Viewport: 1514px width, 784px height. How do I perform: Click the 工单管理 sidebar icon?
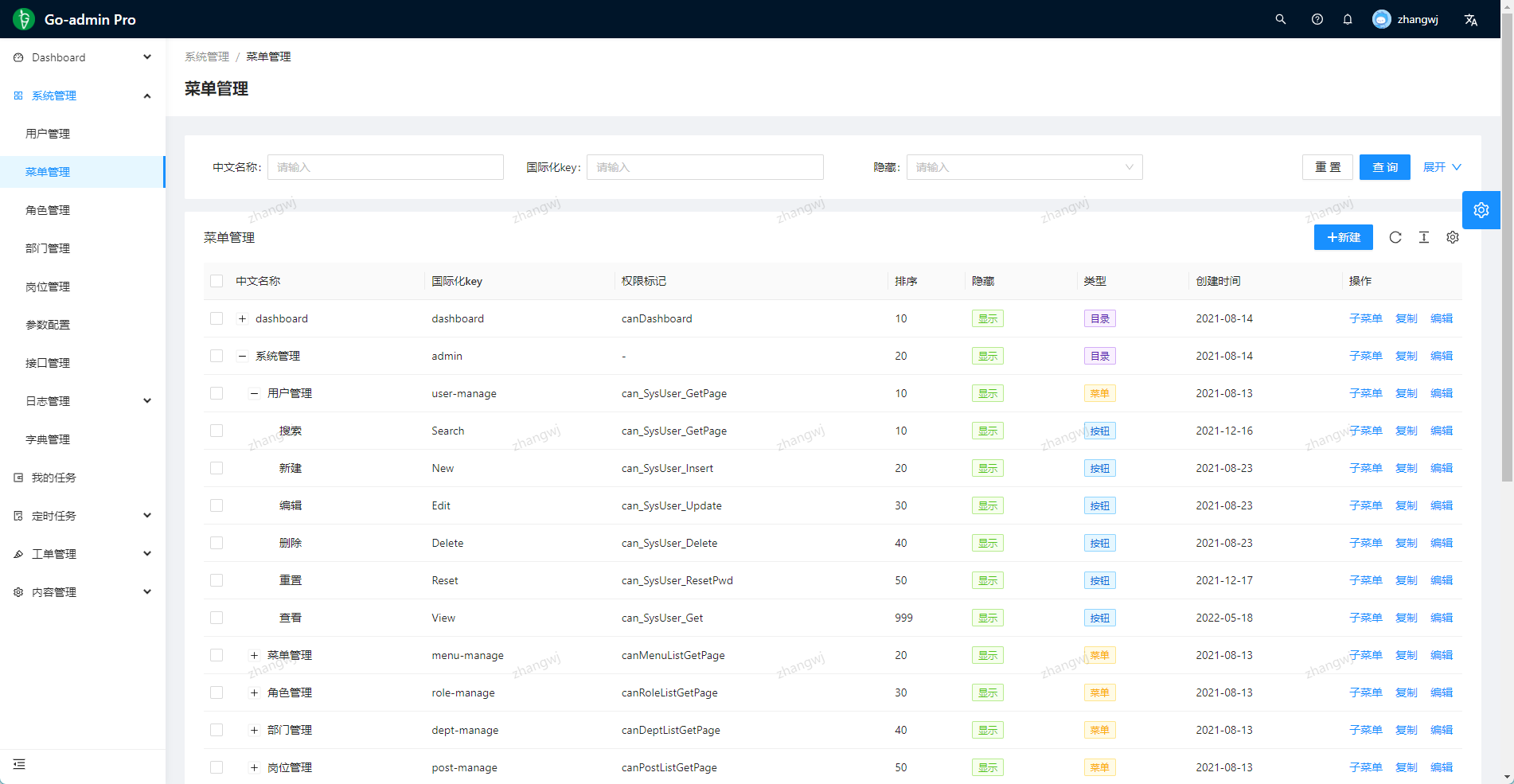[18, 554]
